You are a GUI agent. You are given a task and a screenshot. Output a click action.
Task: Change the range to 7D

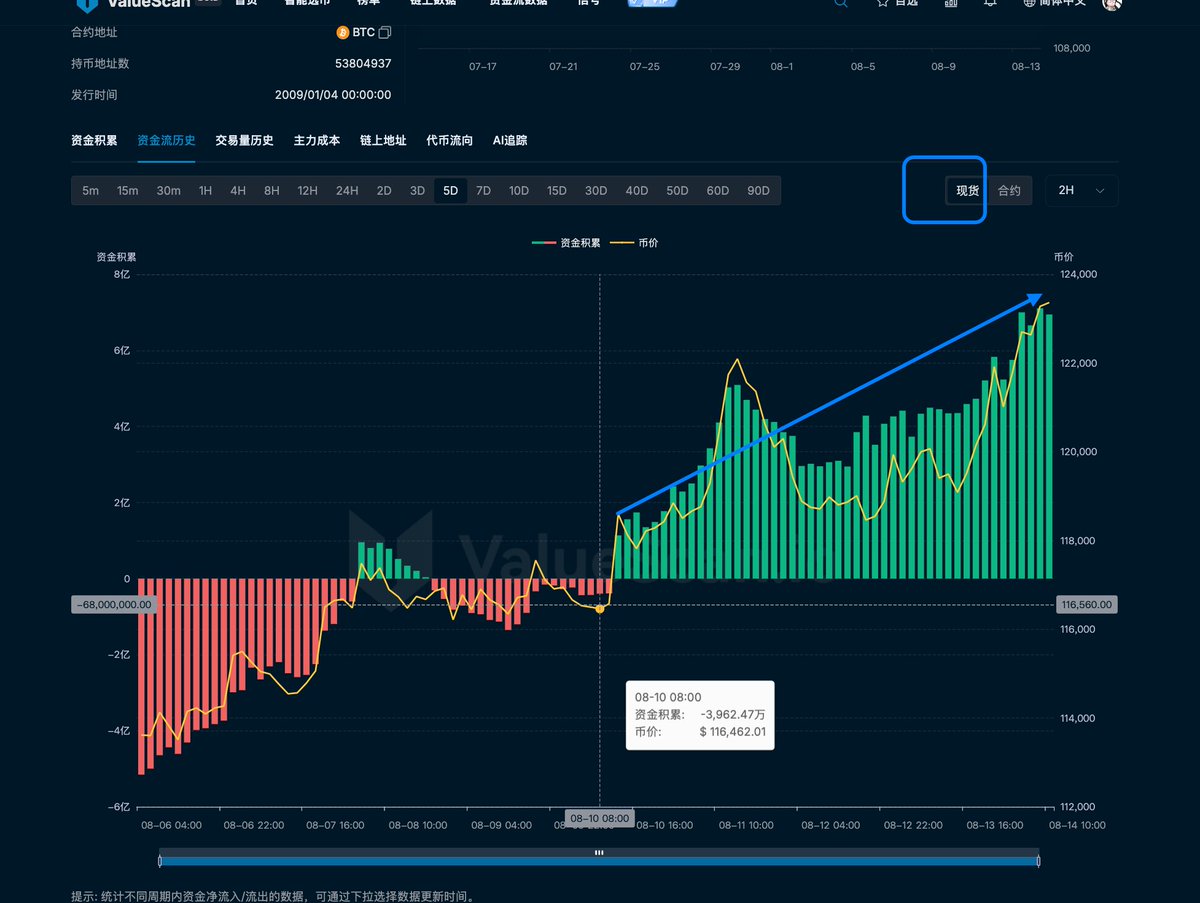coord(483,191)
